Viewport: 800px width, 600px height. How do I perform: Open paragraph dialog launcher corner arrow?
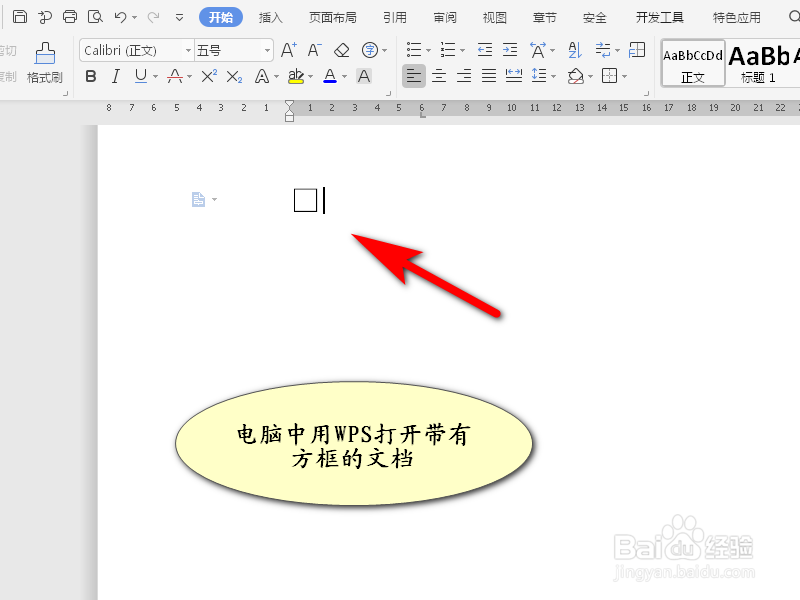(646, 93)
